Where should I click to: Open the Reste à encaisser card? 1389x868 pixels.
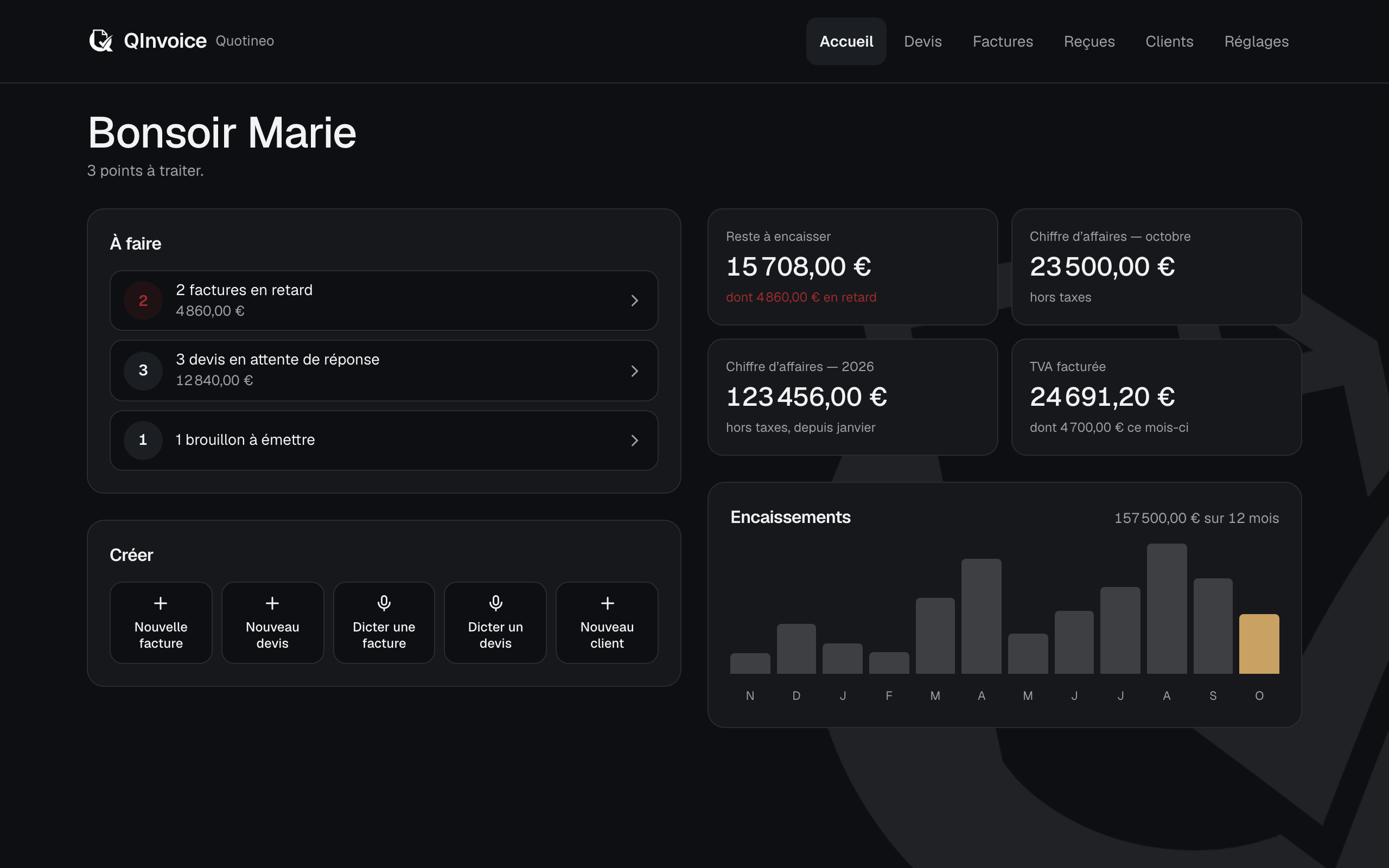click(852, 267)
